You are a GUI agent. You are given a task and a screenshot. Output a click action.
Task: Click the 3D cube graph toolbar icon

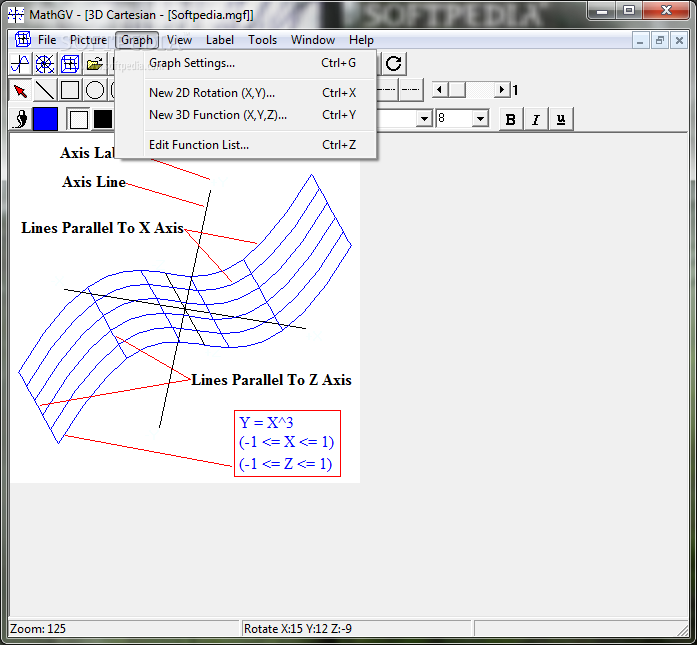[x=70, y=64]
